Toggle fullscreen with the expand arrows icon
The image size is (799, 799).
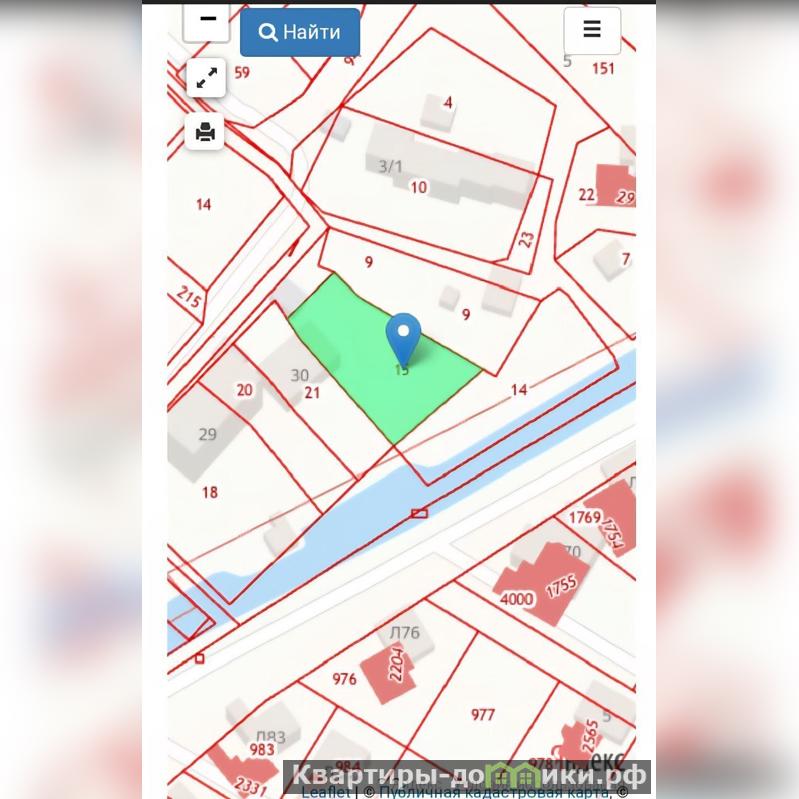206,78
